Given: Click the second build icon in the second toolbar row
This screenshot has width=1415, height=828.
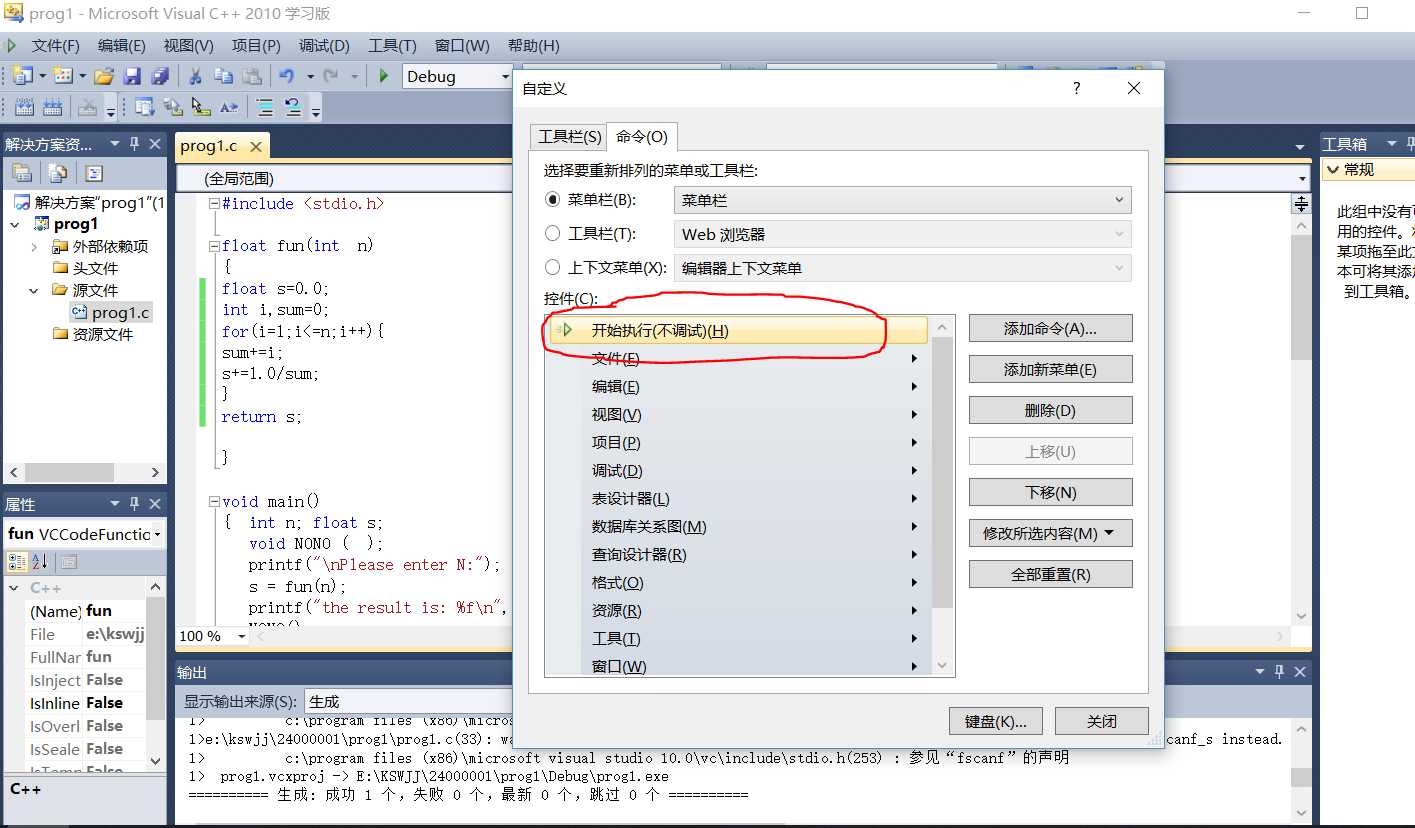Looking at the screenshot, I should [x=52, y=107].
